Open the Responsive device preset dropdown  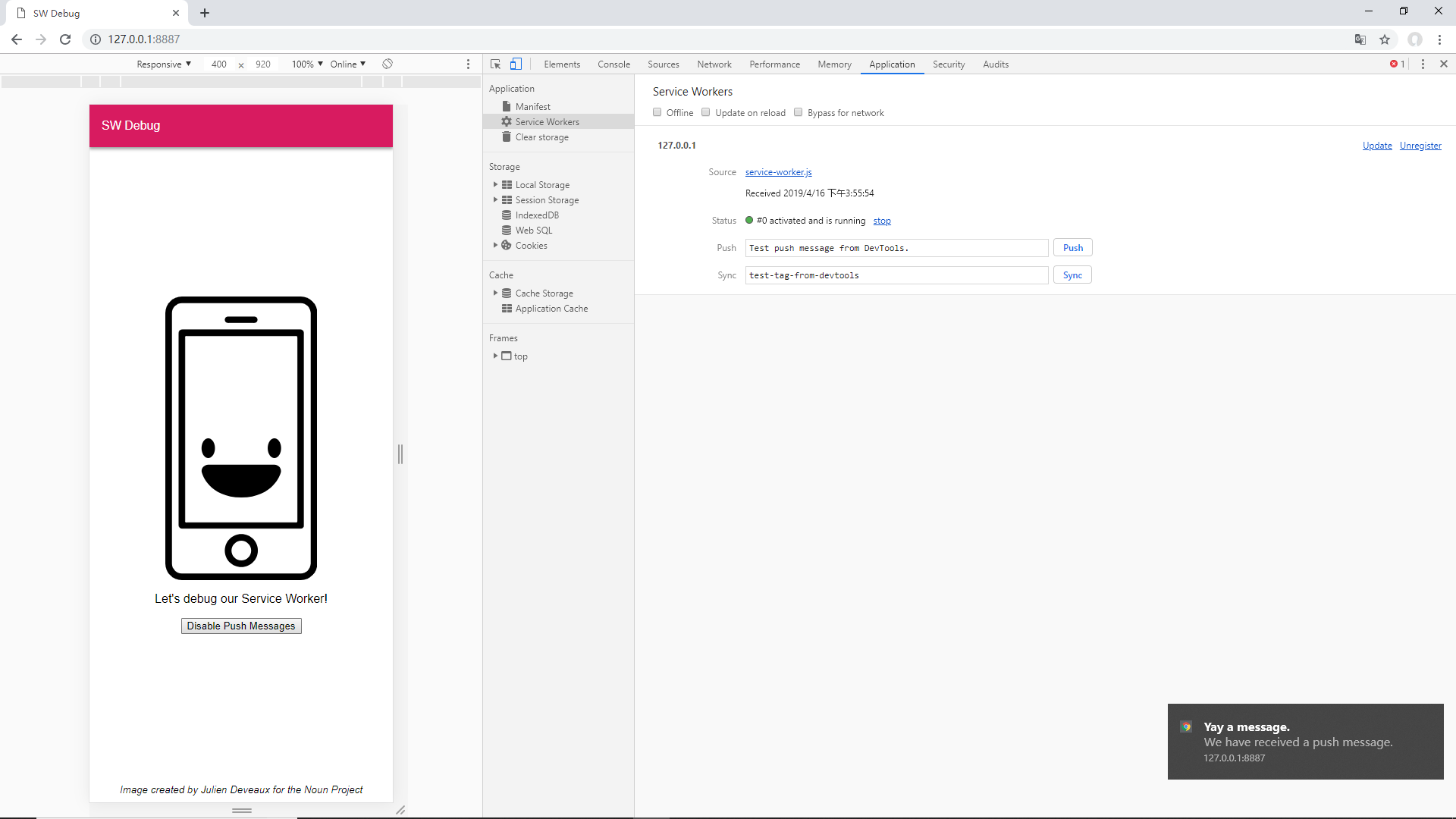click(x=163, y=64)
